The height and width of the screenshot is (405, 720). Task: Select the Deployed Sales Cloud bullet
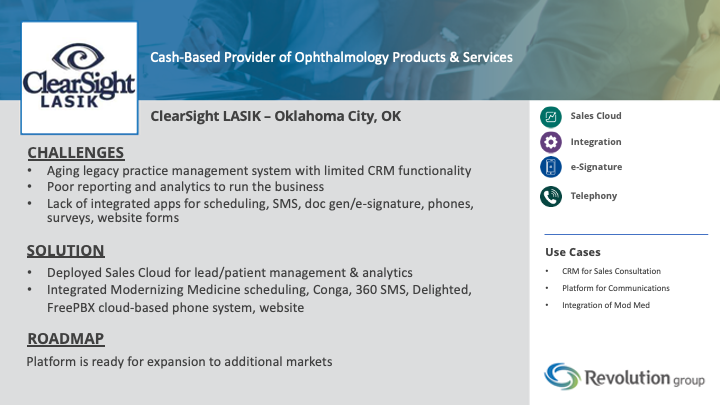click(x=230, y=273)
